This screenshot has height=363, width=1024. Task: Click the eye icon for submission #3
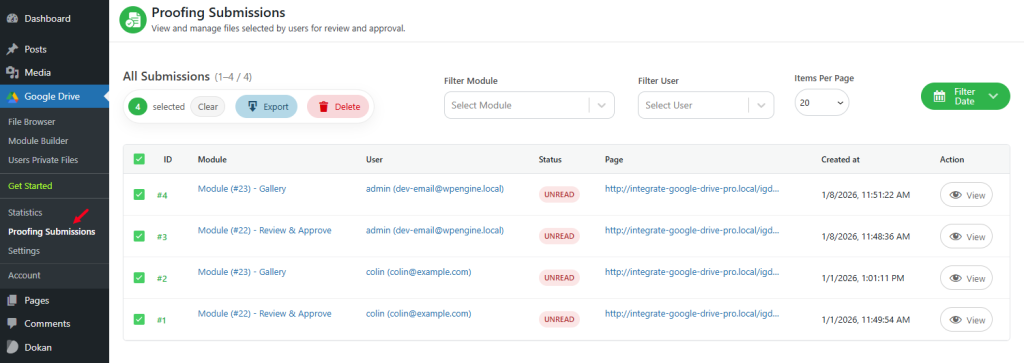[956, 236]
